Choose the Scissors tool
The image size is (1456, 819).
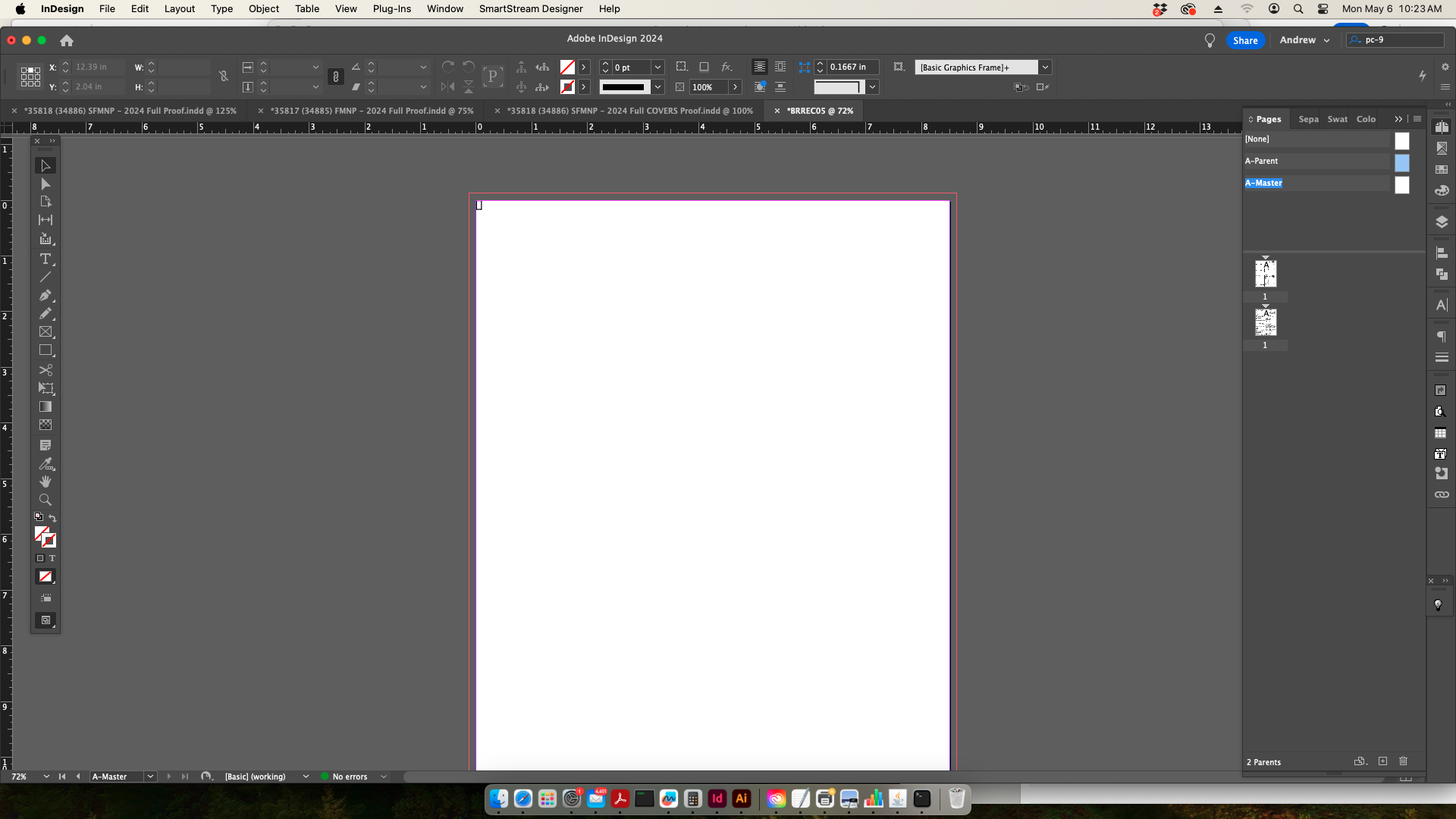[x=45, y=370]
